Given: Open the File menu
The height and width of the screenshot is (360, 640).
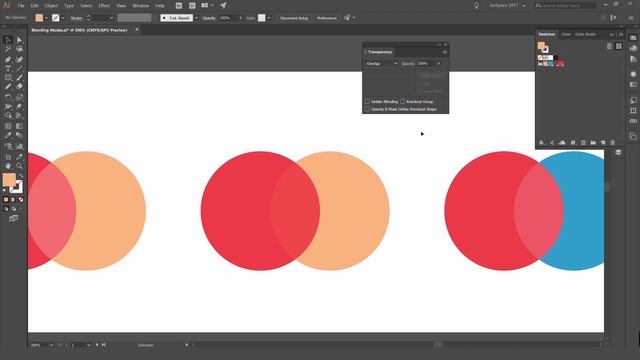Looking at the screenshot, I should point(21,6).
